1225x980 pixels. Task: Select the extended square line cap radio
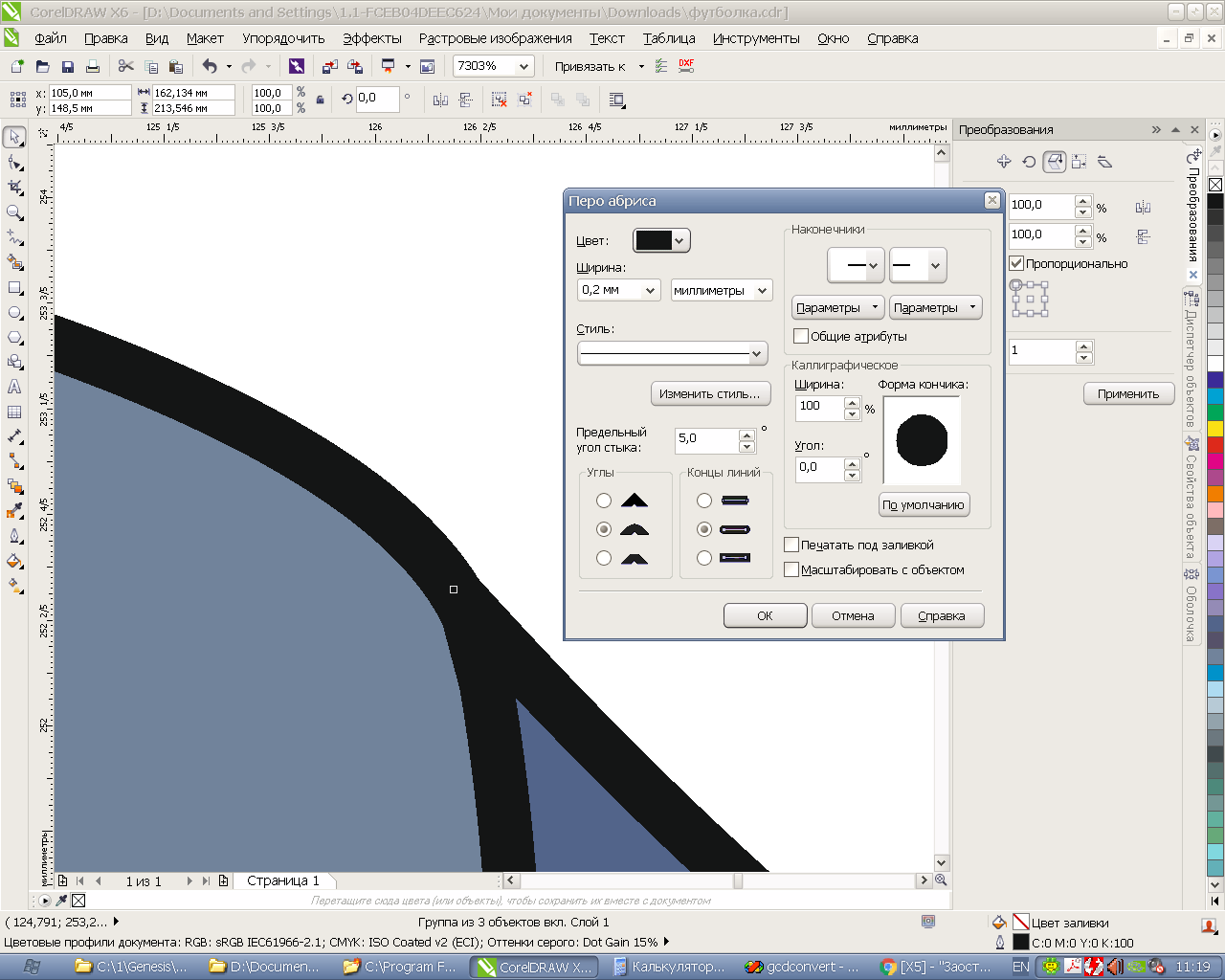coord(704,558)
